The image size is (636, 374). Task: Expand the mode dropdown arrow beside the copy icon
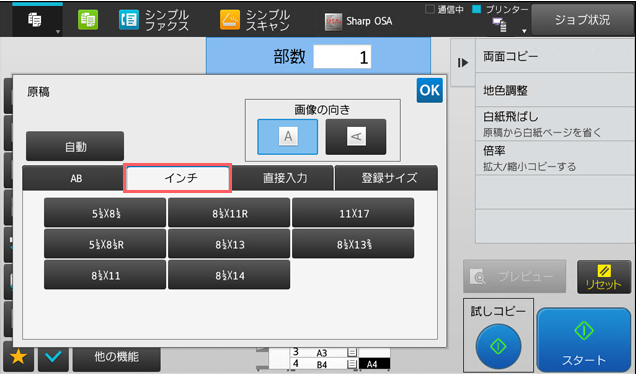tap(58, 32)
